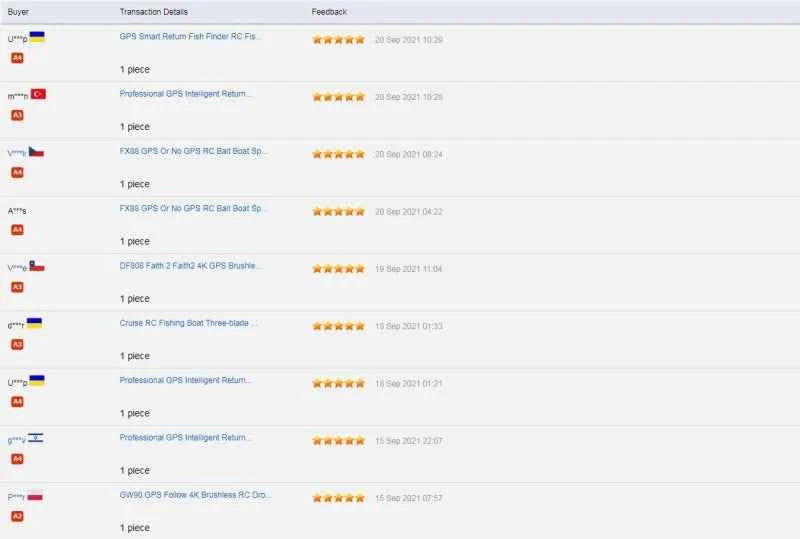Open the Professional GPS Intelligent Return link in m***n's row
The image size is (800, 539).
(185, 93)
